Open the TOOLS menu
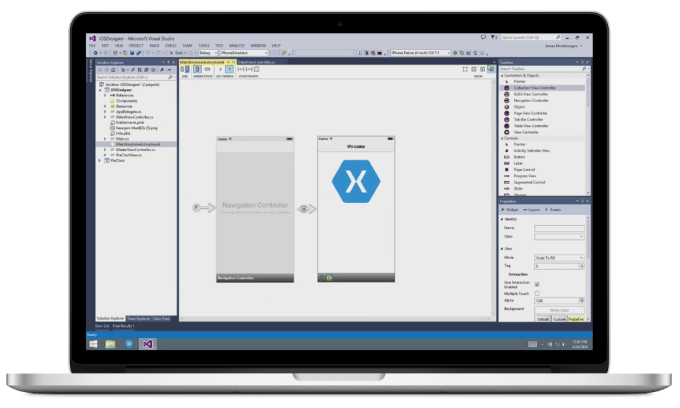The image size is (680, 408). pos(204,46)
